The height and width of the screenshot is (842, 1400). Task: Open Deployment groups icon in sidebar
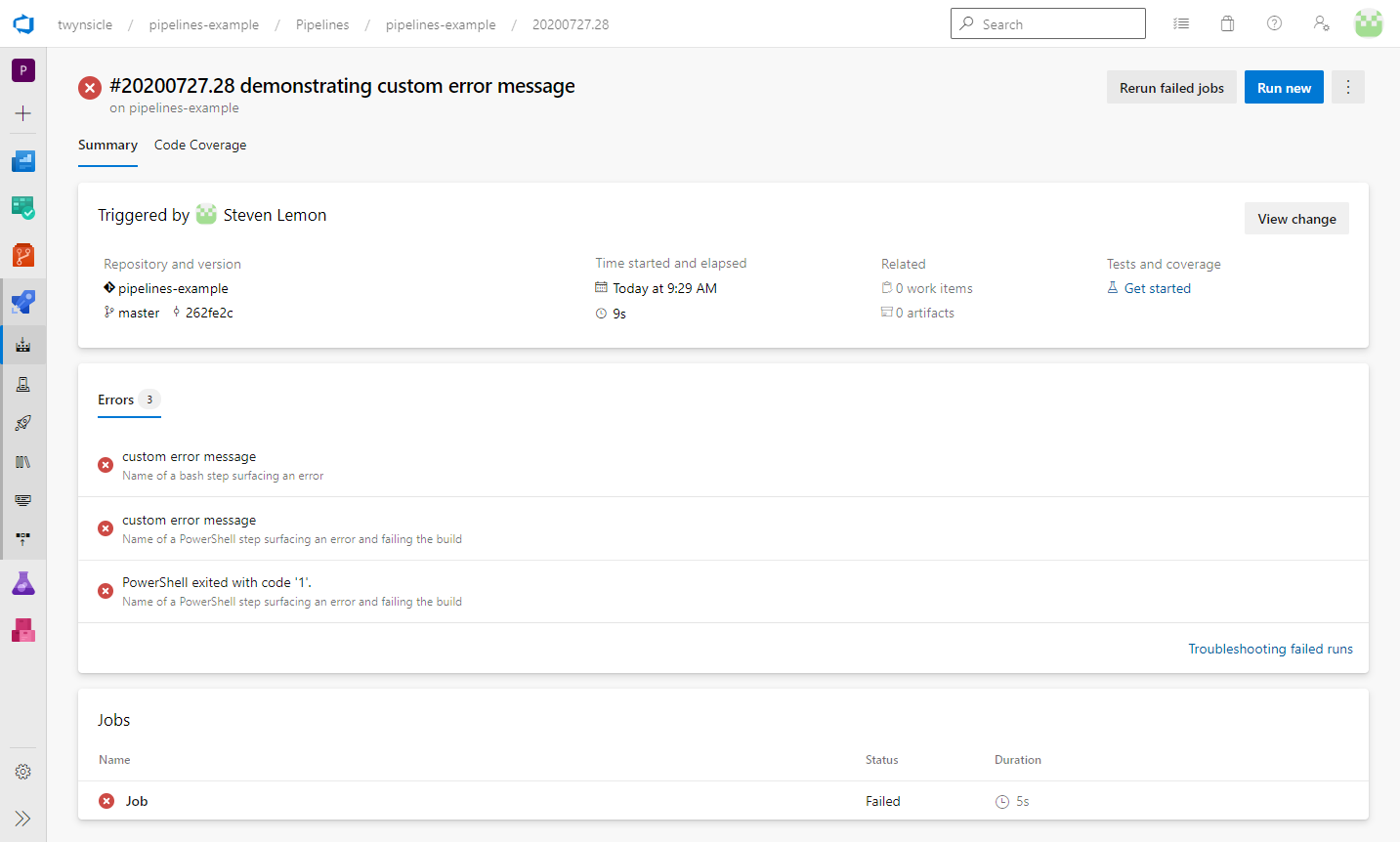tap(23, 538)
